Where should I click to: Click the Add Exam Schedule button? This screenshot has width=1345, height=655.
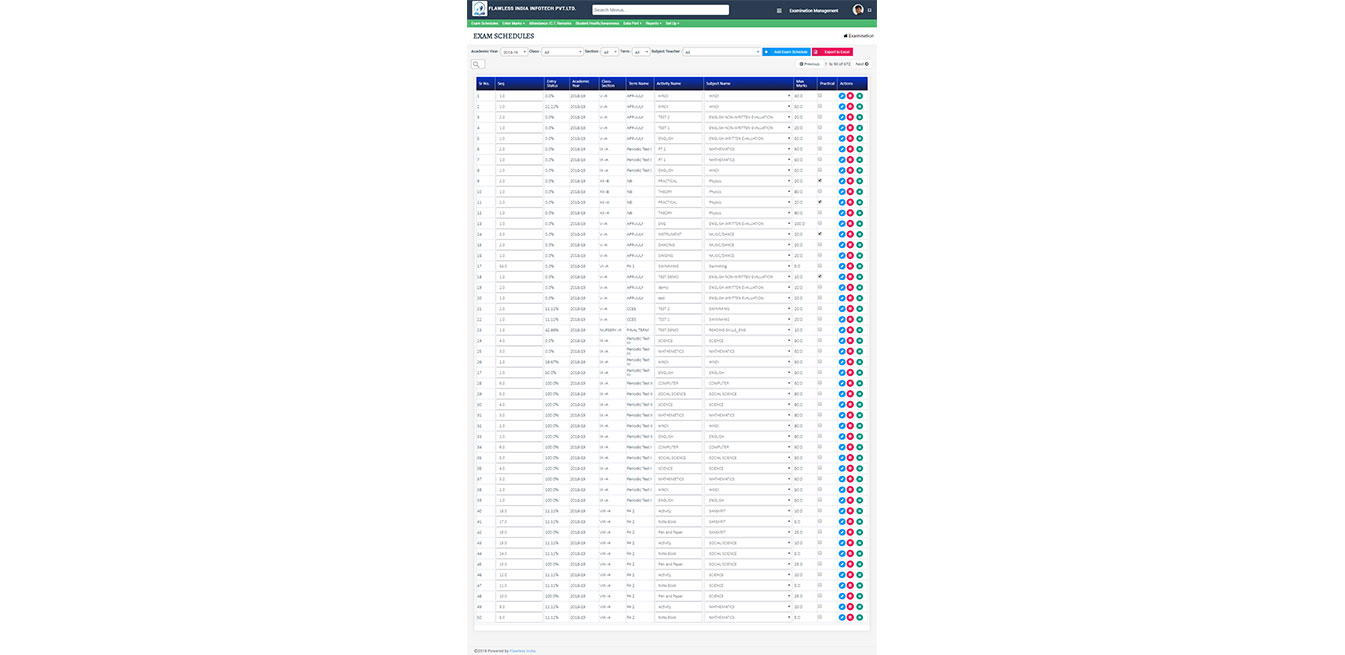tap(786, 51)
